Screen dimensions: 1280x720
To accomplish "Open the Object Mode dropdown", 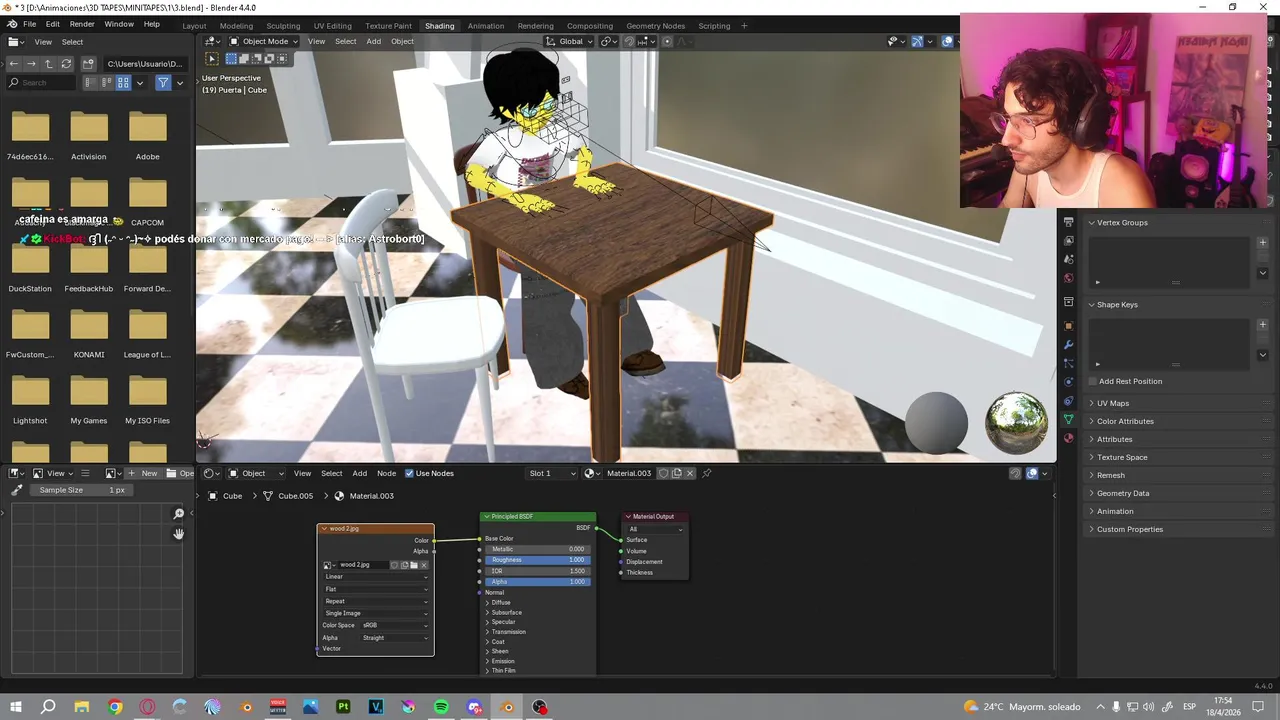I will coord(265,41).
